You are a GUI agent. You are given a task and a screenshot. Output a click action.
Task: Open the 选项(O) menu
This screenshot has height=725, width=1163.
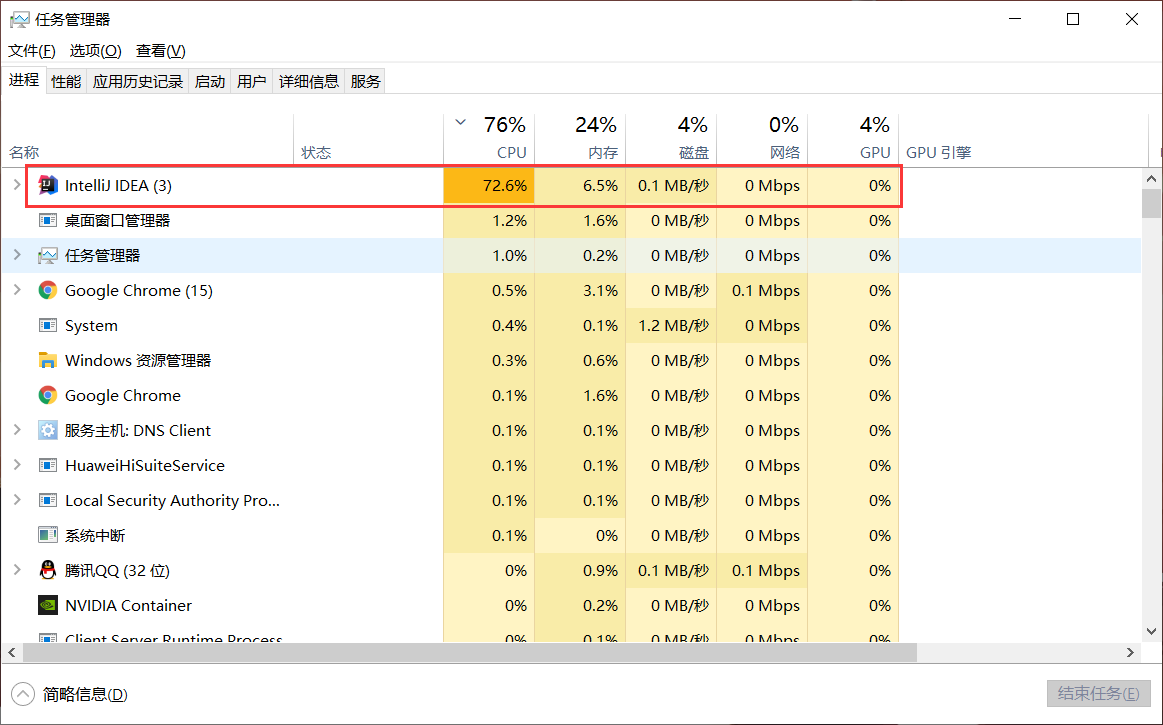(x=96, y=50)
